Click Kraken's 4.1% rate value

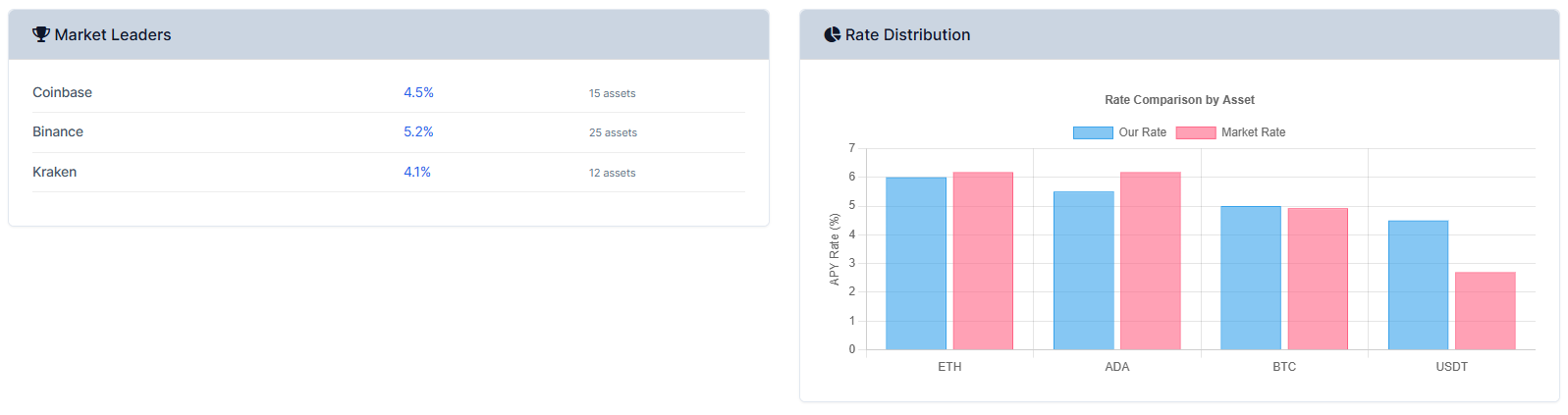coord(417,172)
